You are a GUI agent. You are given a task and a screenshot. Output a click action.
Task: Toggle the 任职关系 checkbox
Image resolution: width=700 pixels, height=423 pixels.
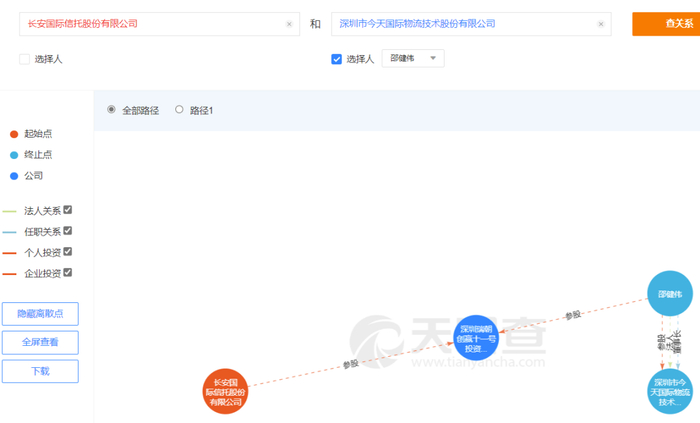[68, 231]
